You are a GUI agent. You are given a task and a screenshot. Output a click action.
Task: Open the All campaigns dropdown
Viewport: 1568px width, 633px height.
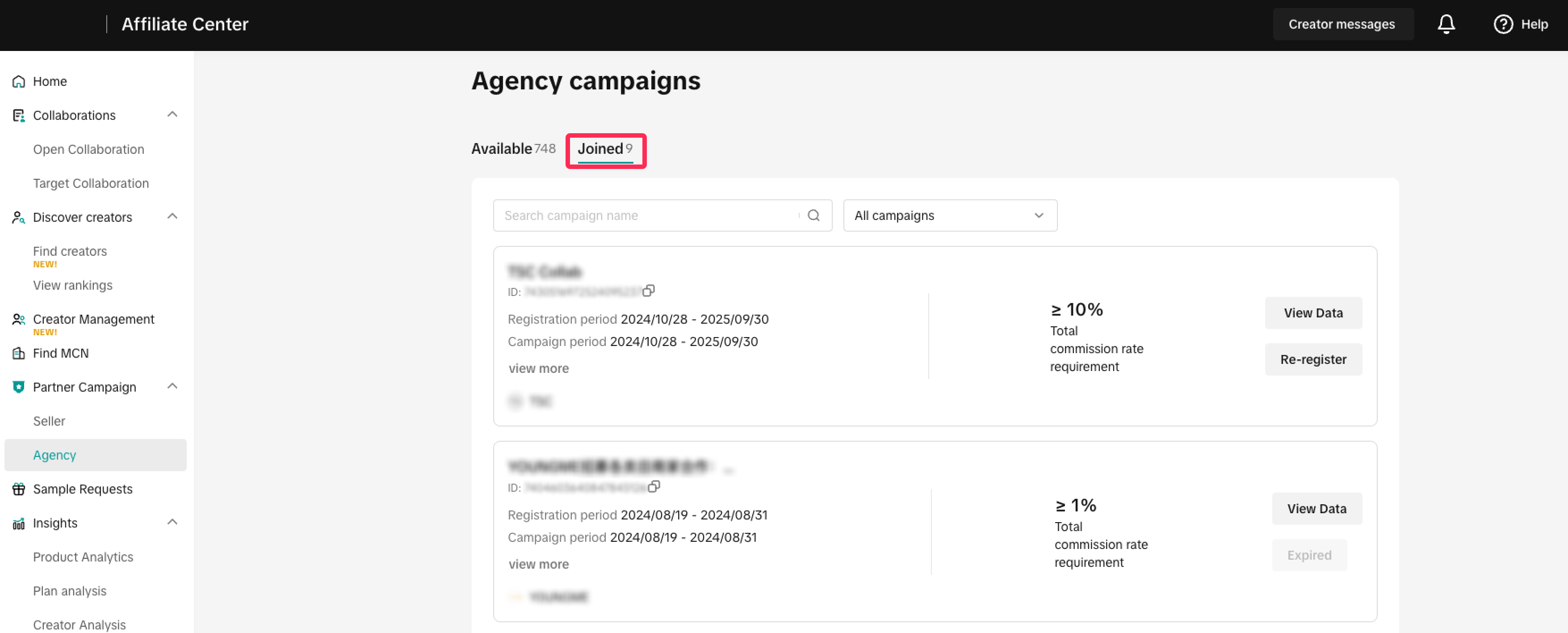[x=950, y=215]
